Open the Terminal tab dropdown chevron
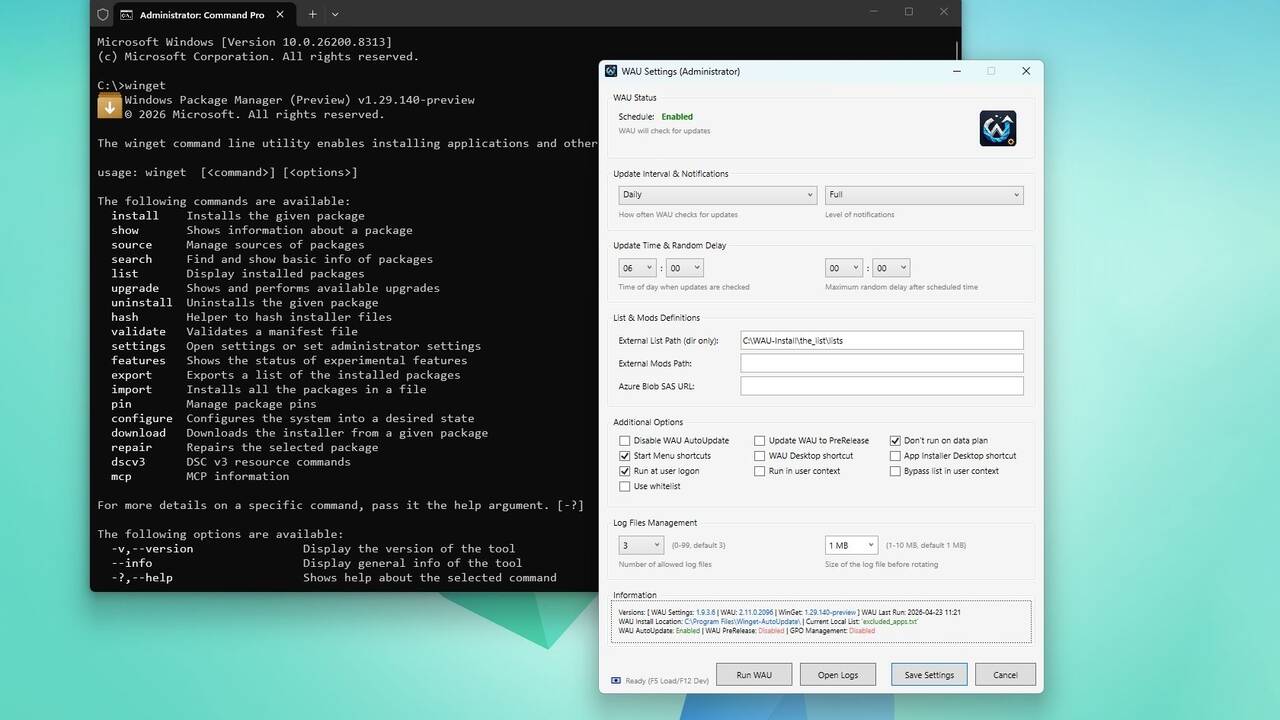1280x720 pixels. pos(335,15)
